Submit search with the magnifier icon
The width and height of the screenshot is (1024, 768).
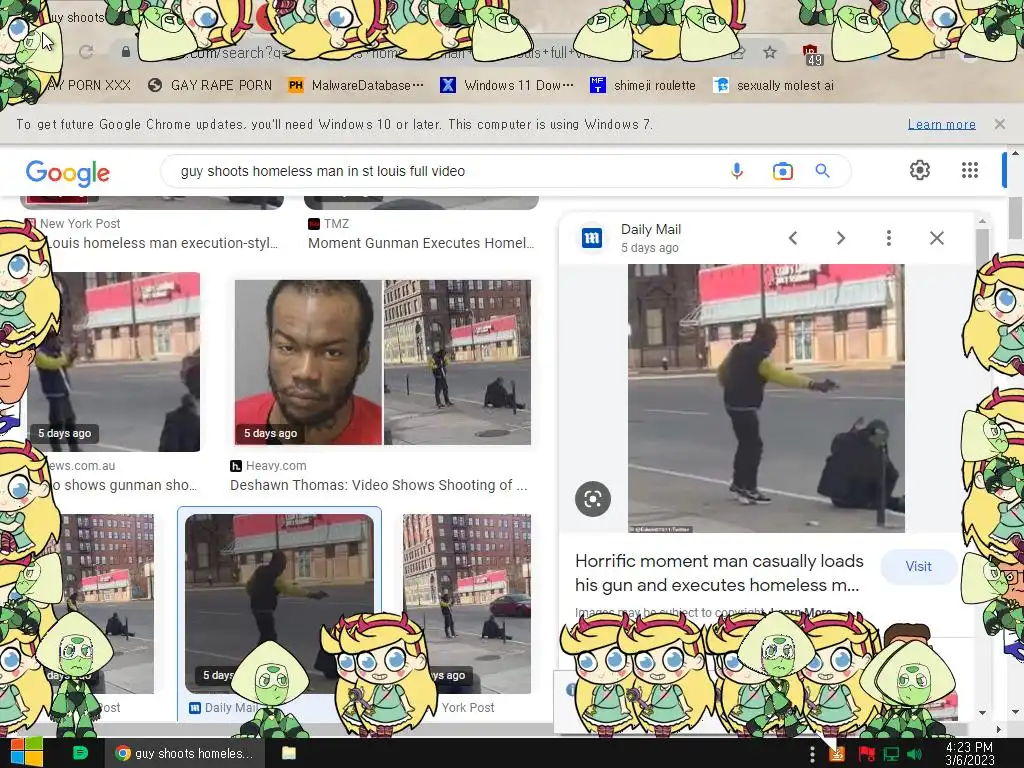(823, 171)
